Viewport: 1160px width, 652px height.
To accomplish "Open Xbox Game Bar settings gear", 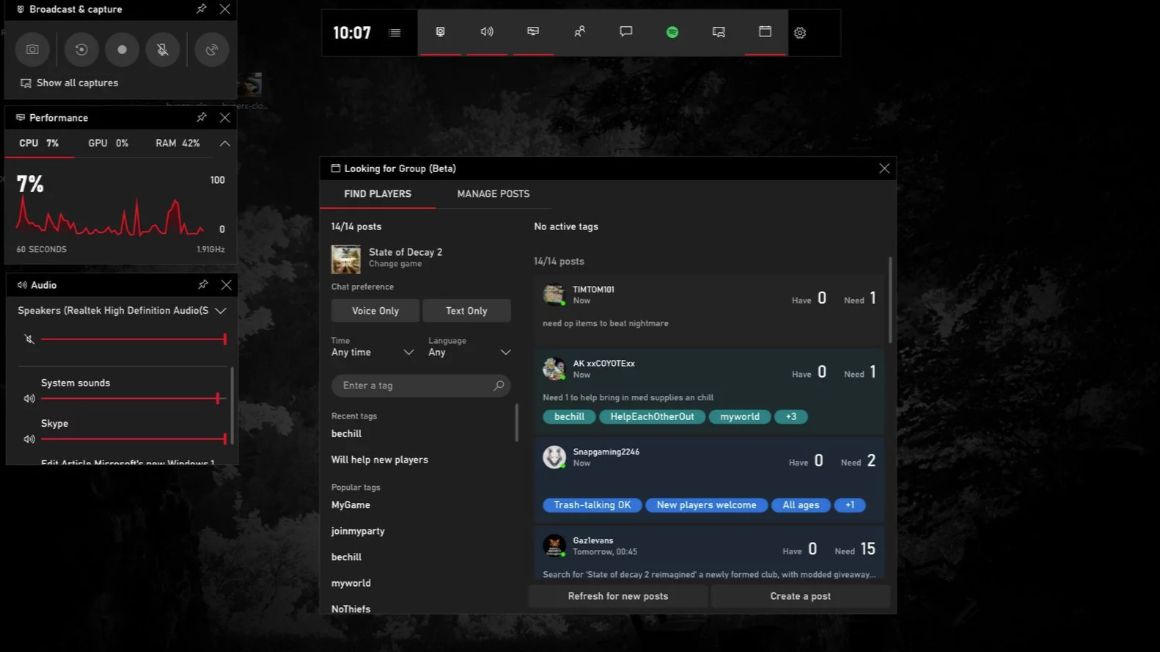I will click(799, 32).
